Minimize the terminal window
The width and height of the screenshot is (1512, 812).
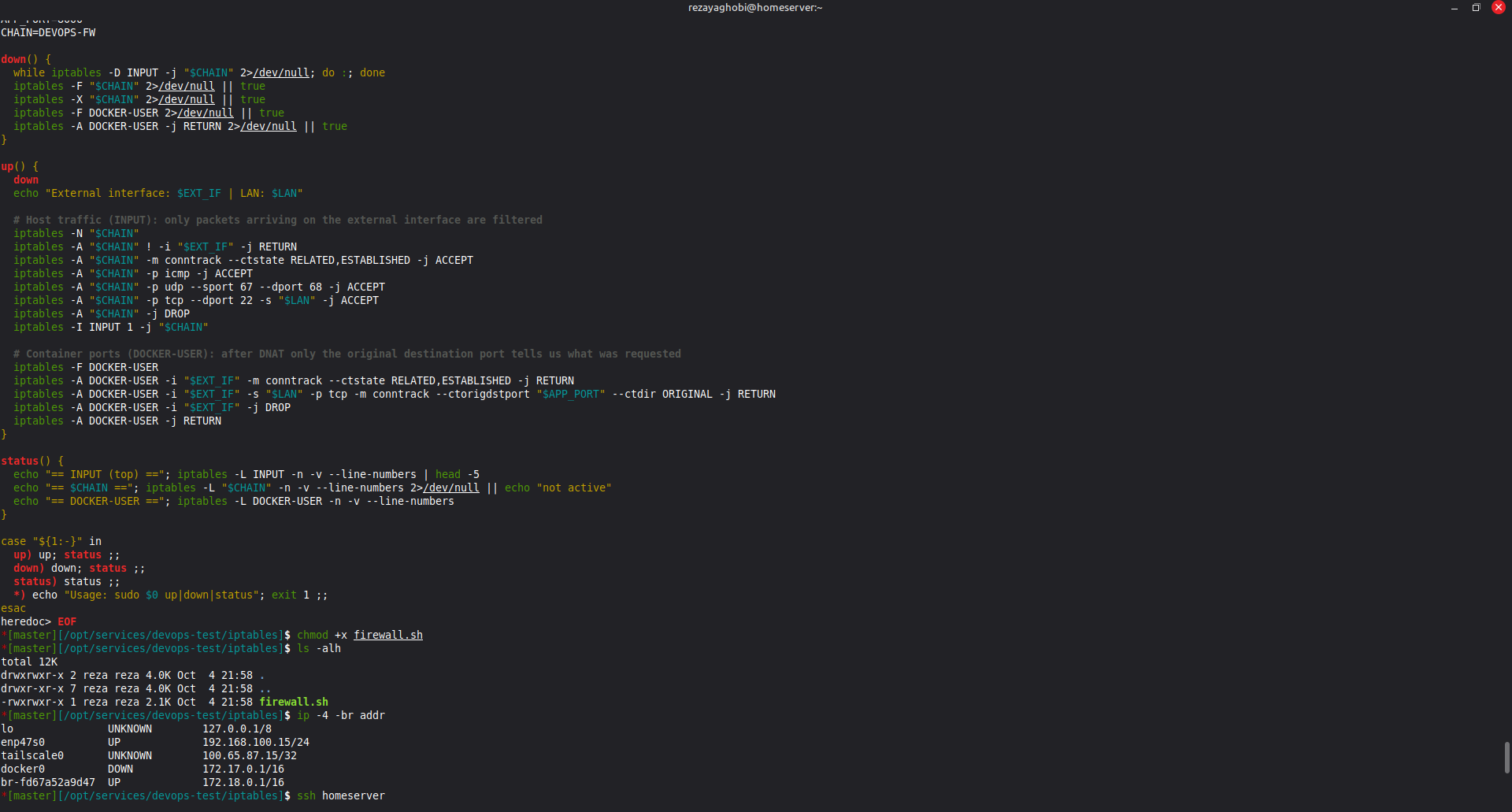click(x=1454, y=8)
